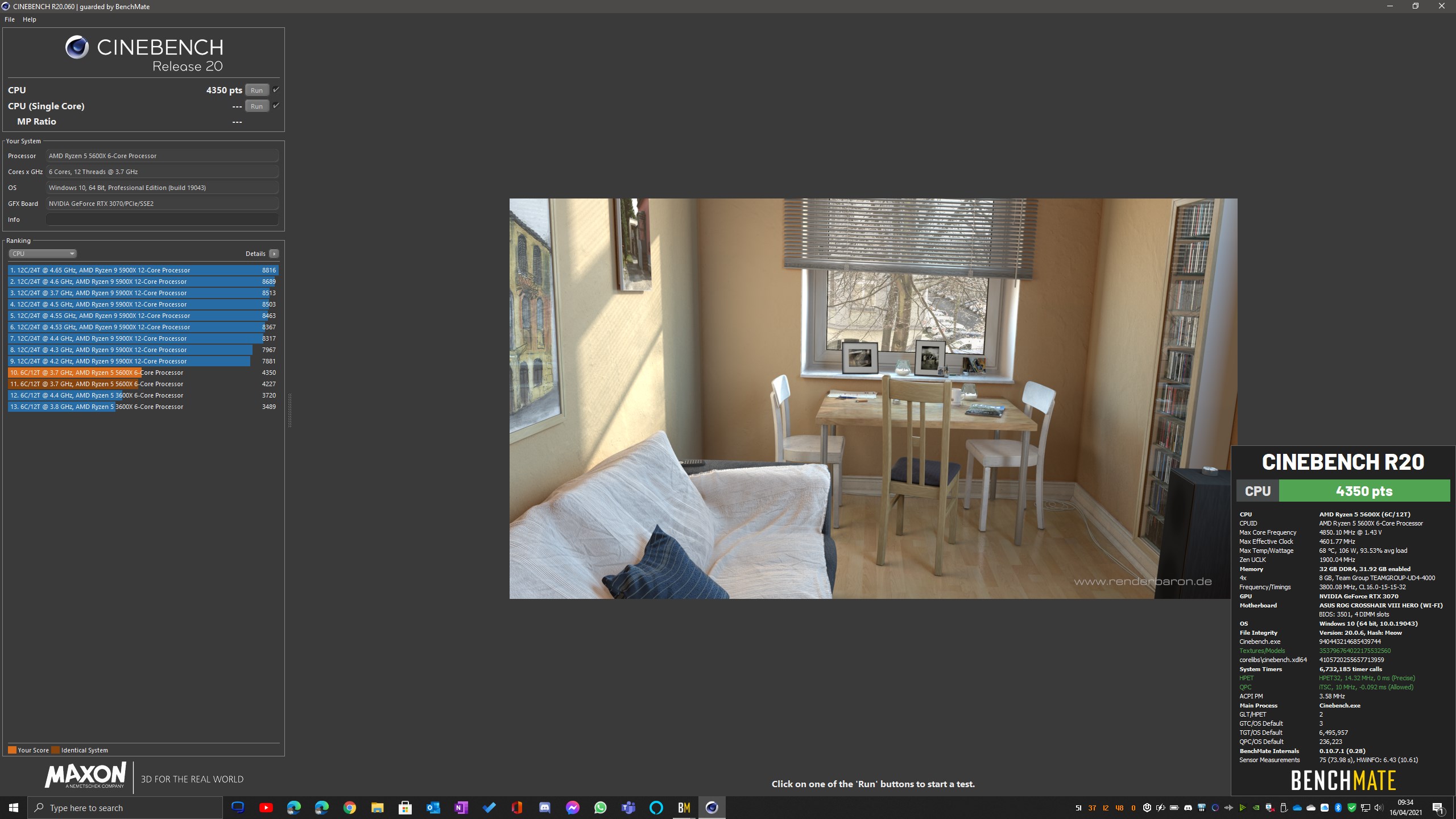Open Messenger from the taskbar
Image resolution: width=1456 pixels, height=819 pixels.
coord(572,808)
